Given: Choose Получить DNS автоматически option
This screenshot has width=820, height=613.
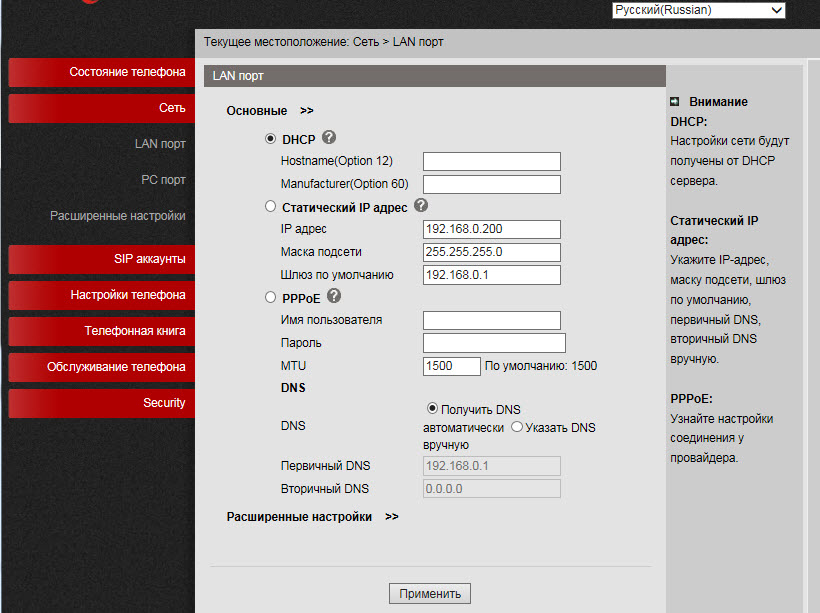Looking at the screenshot, I should pyautogui.click(x=432, y=408).
